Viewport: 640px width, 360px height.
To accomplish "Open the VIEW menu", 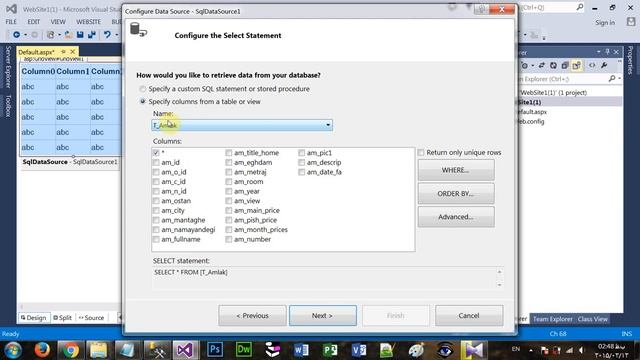I will pos(58,21).
